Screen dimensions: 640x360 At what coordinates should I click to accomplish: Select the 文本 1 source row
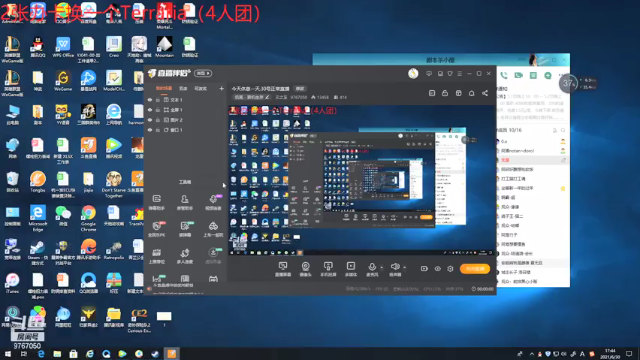coord(186,100)
